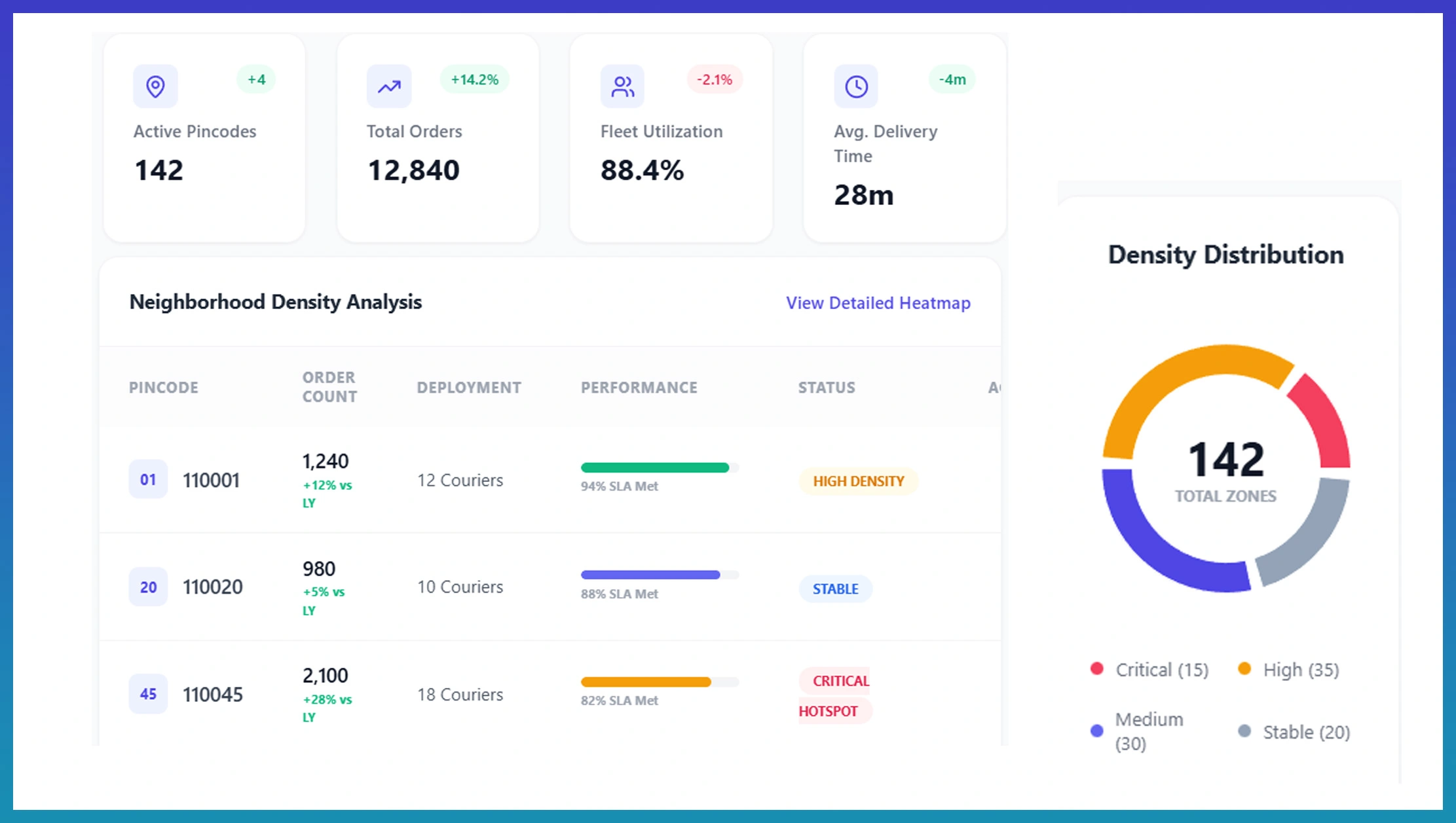This screenshot has height=823, width=1456.
Task: Click the red Critical legend dot
Action: tap(1097, 669)
